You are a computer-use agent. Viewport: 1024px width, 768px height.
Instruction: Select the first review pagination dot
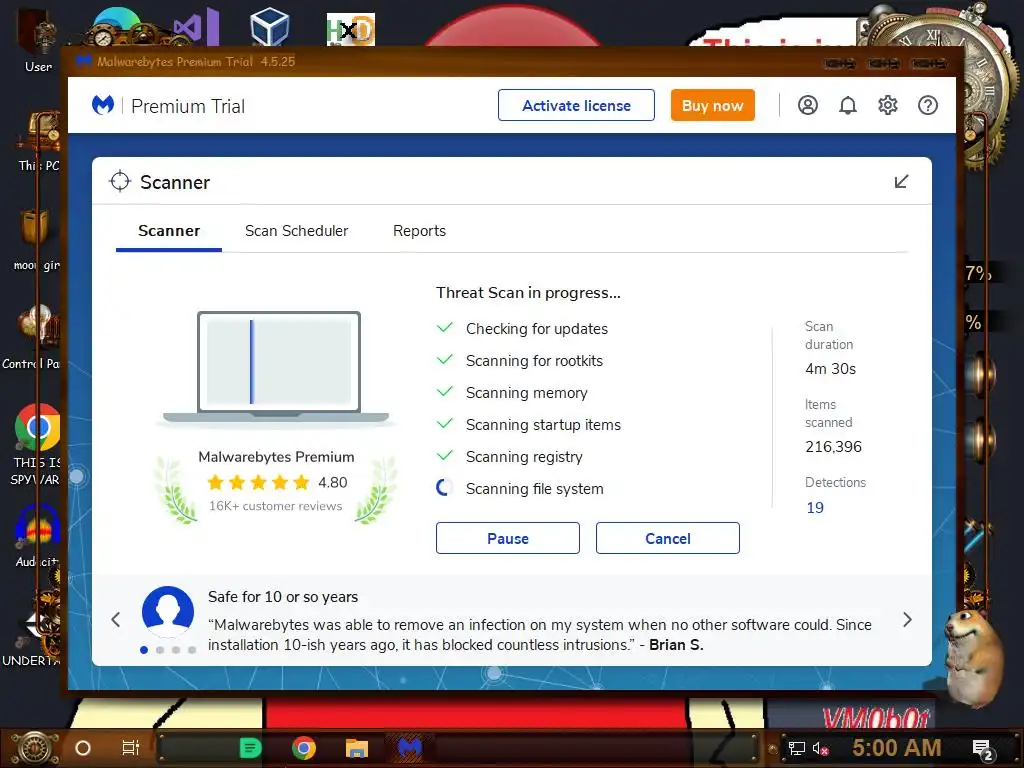[144, 650]
